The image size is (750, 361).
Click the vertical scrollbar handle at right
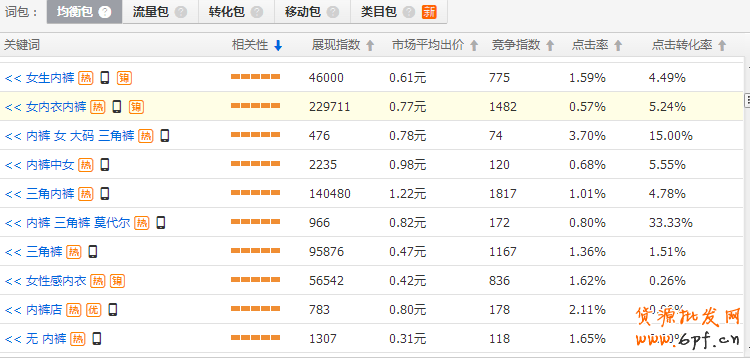(x=747, y=99)
